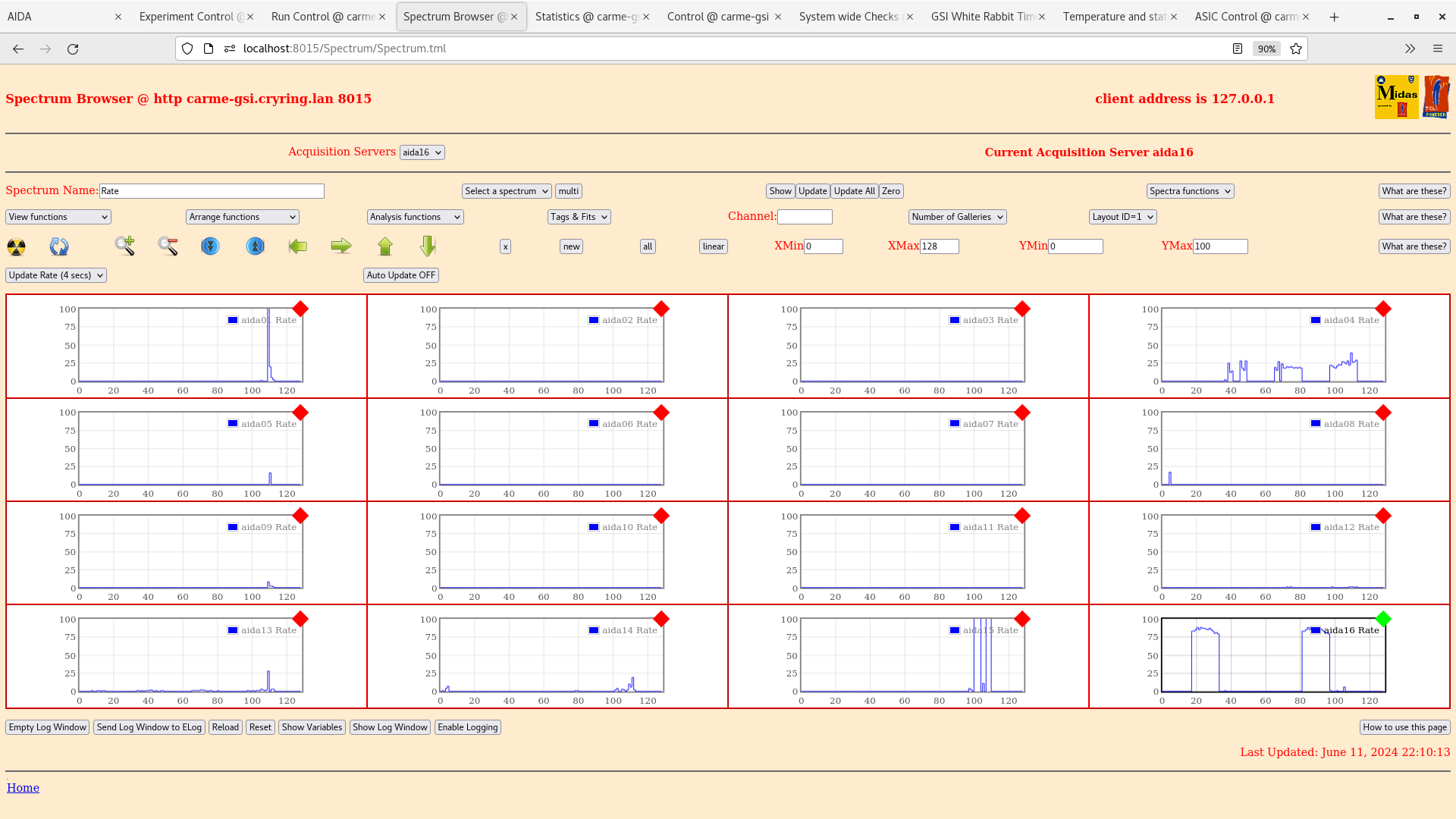
Task: Click the Zero button
Action: tap(890, 191)
